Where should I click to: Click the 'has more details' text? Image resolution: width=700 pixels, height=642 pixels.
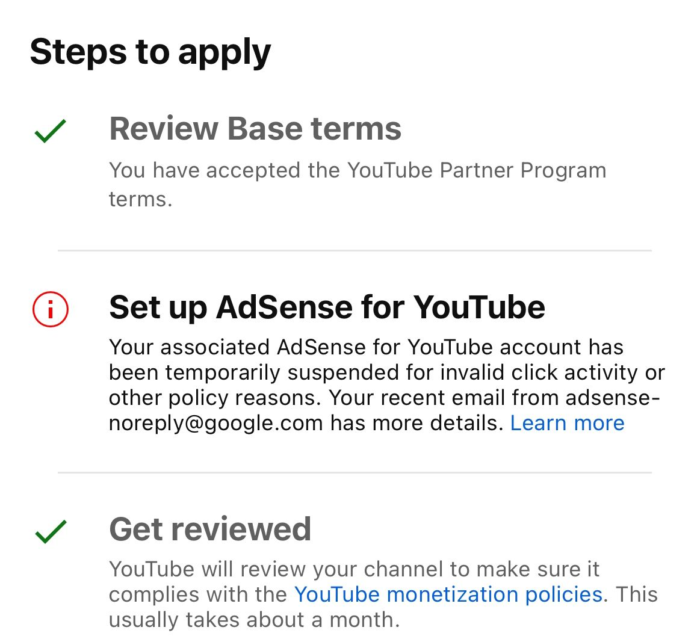[x=417, y=423]
